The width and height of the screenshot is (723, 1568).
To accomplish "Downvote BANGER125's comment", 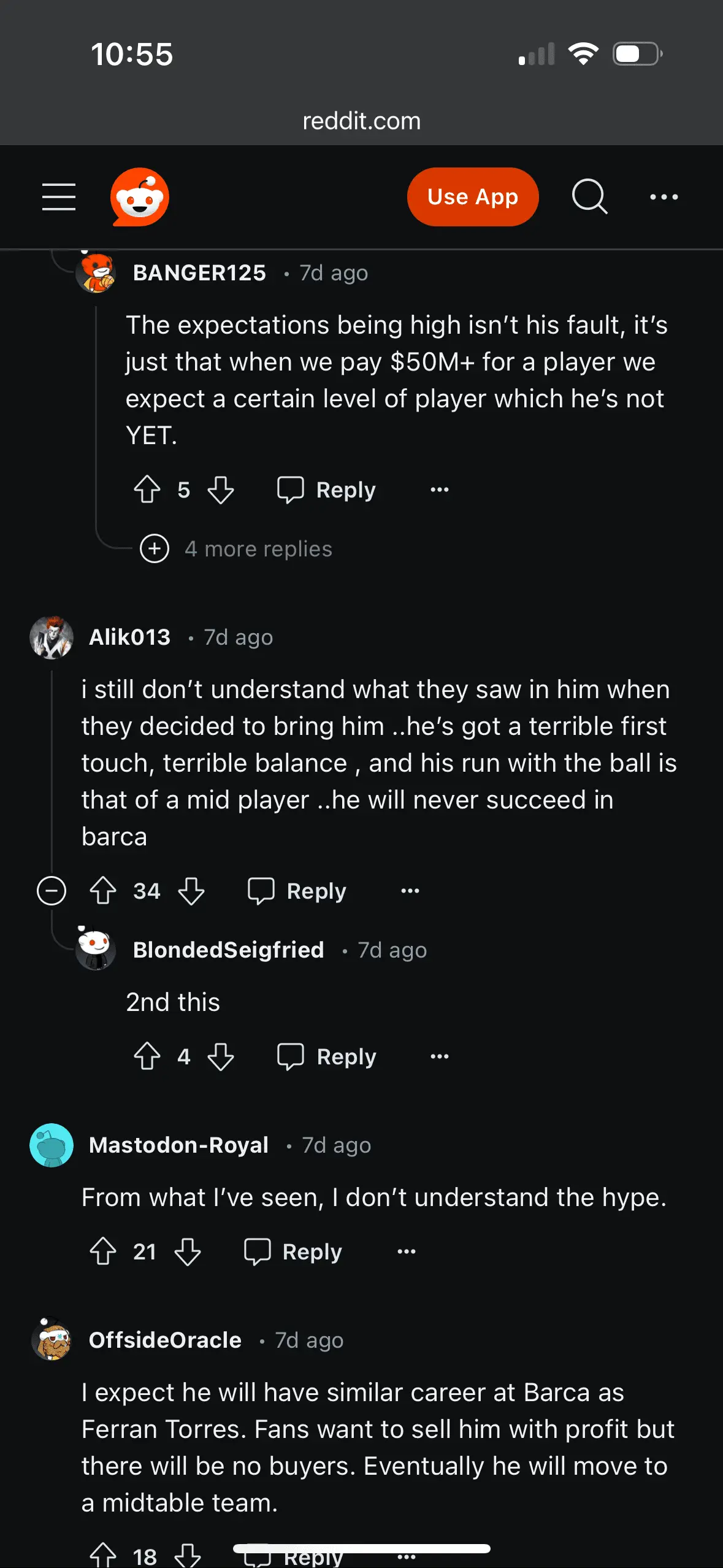I will click(x=221, y=490).
